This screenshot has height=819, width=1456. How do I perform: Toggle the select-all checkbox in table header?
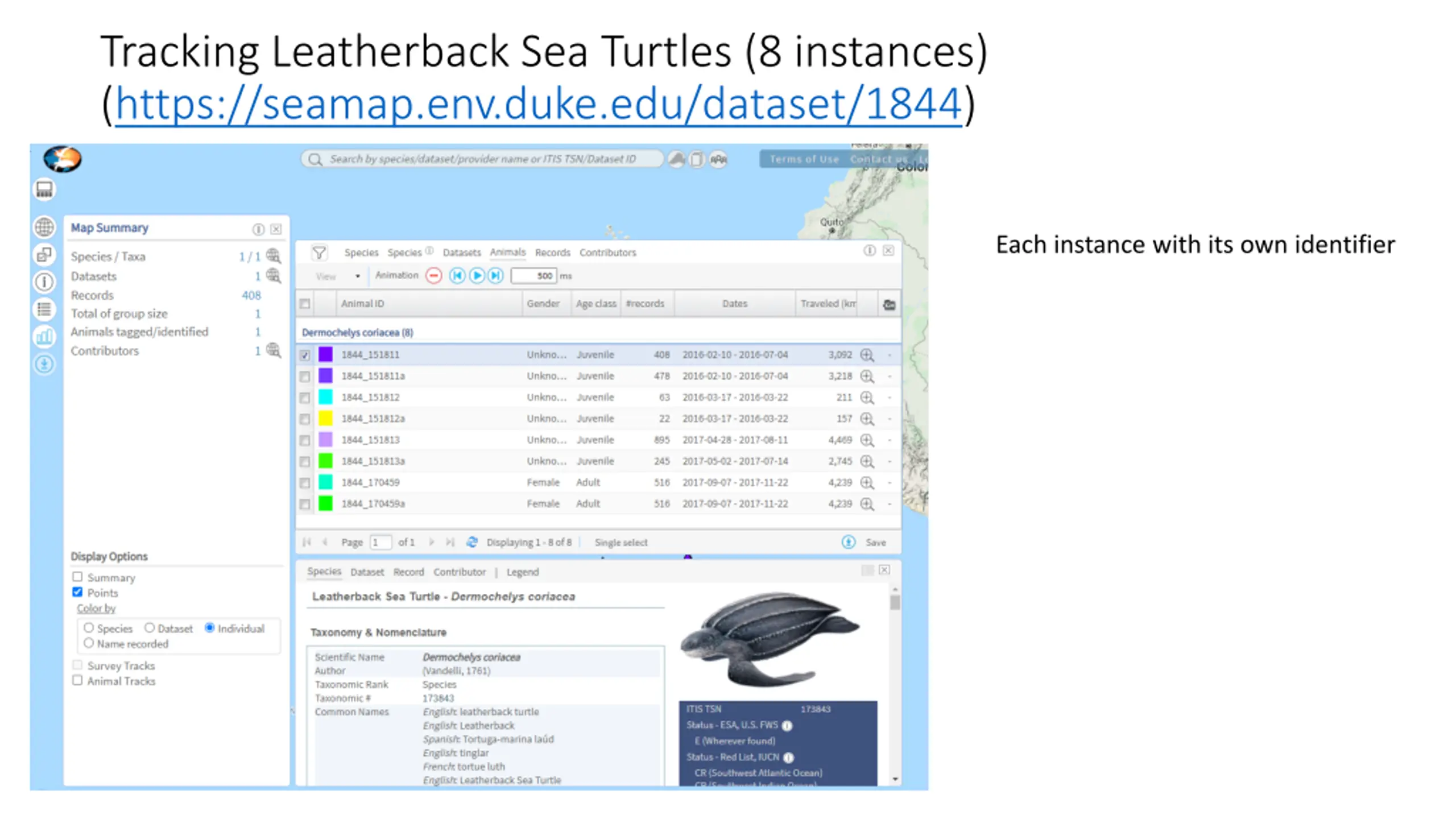[305, 304]
